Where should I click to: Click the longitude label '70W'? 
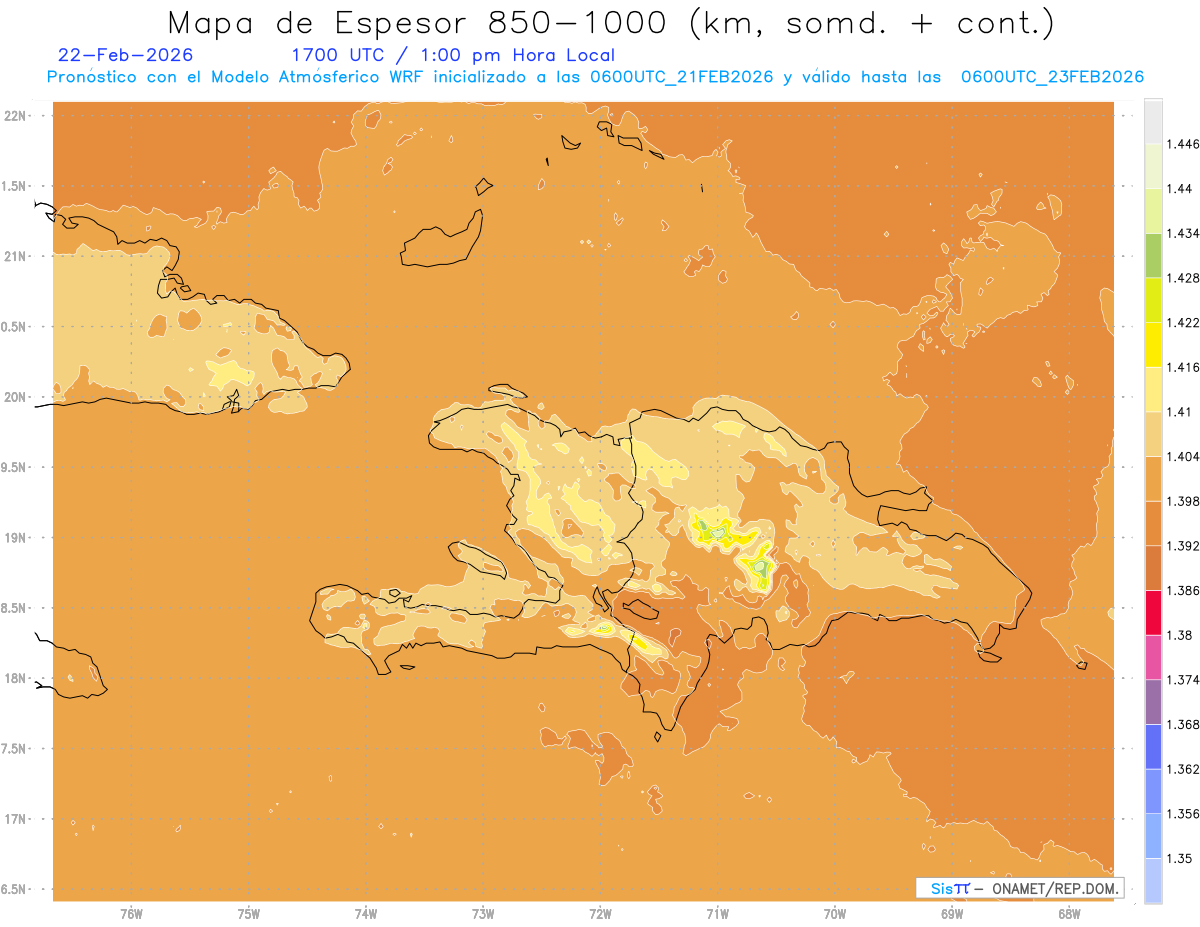[835, 913]
